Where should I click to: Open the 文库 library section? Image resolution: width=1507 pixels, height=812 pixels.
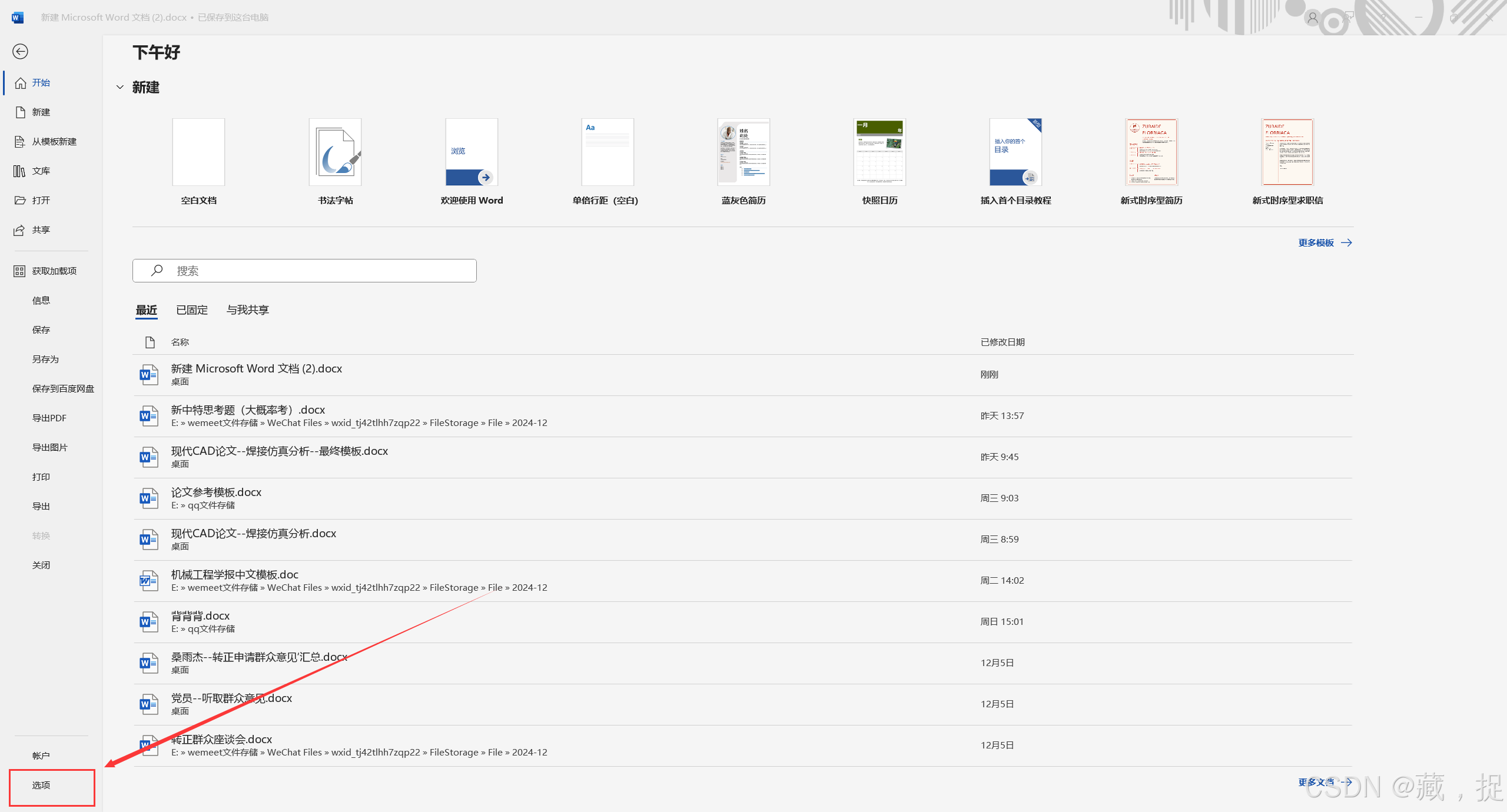tap(41, 171)
